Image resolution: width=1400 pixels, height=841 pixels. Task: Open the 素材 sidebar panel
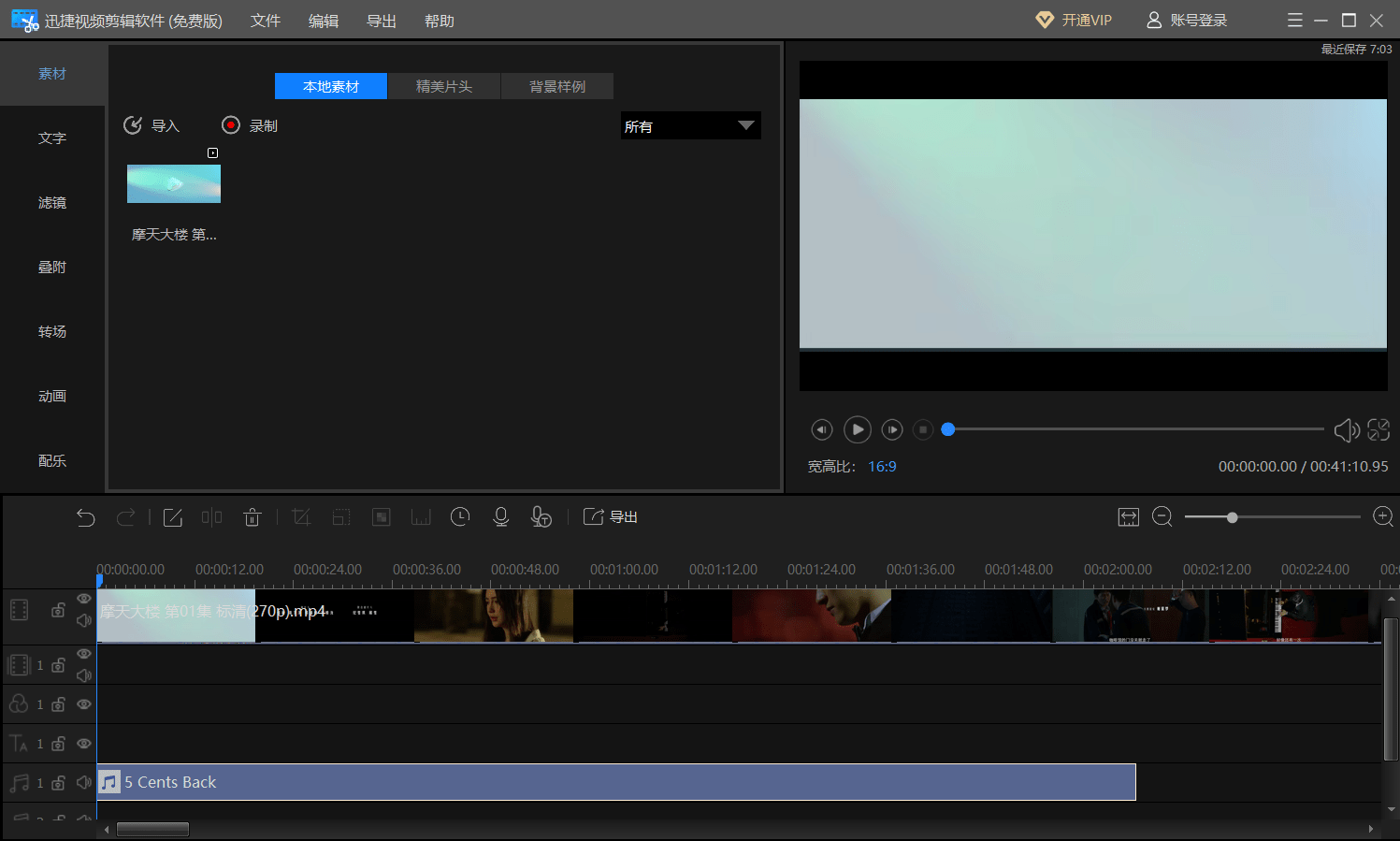click(52, 74)
